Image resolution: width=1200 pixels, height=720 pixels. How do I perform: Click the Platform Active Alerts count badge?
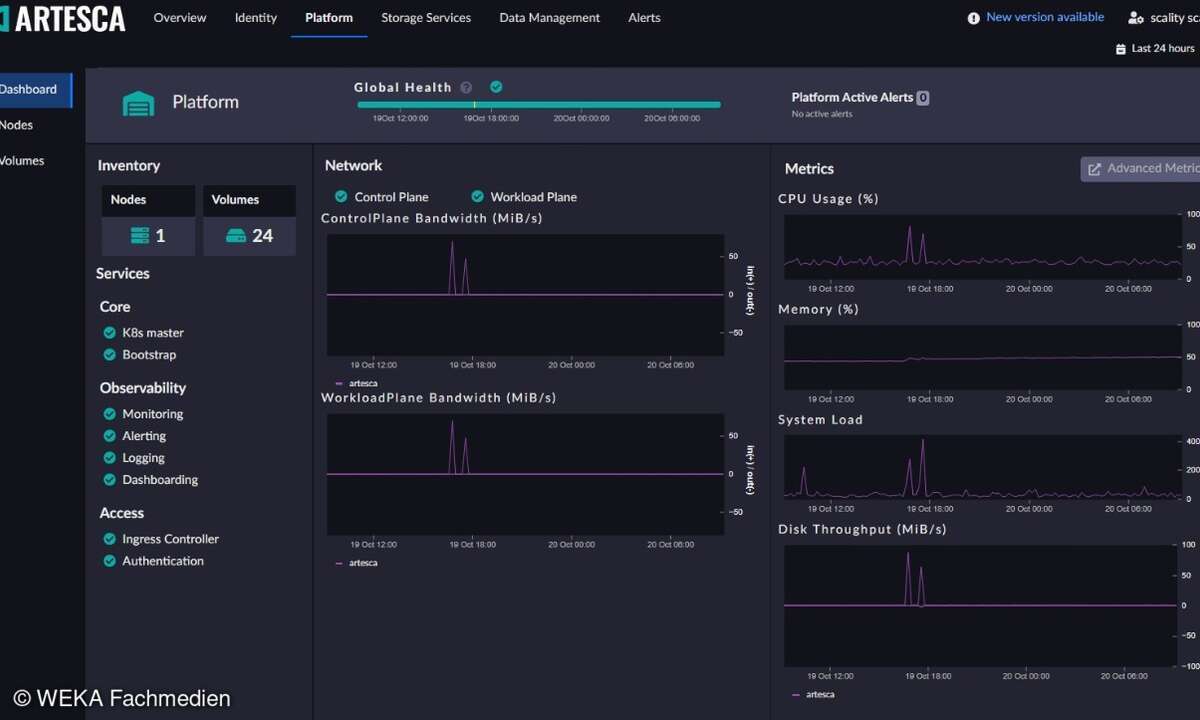(x=923, y=98)
